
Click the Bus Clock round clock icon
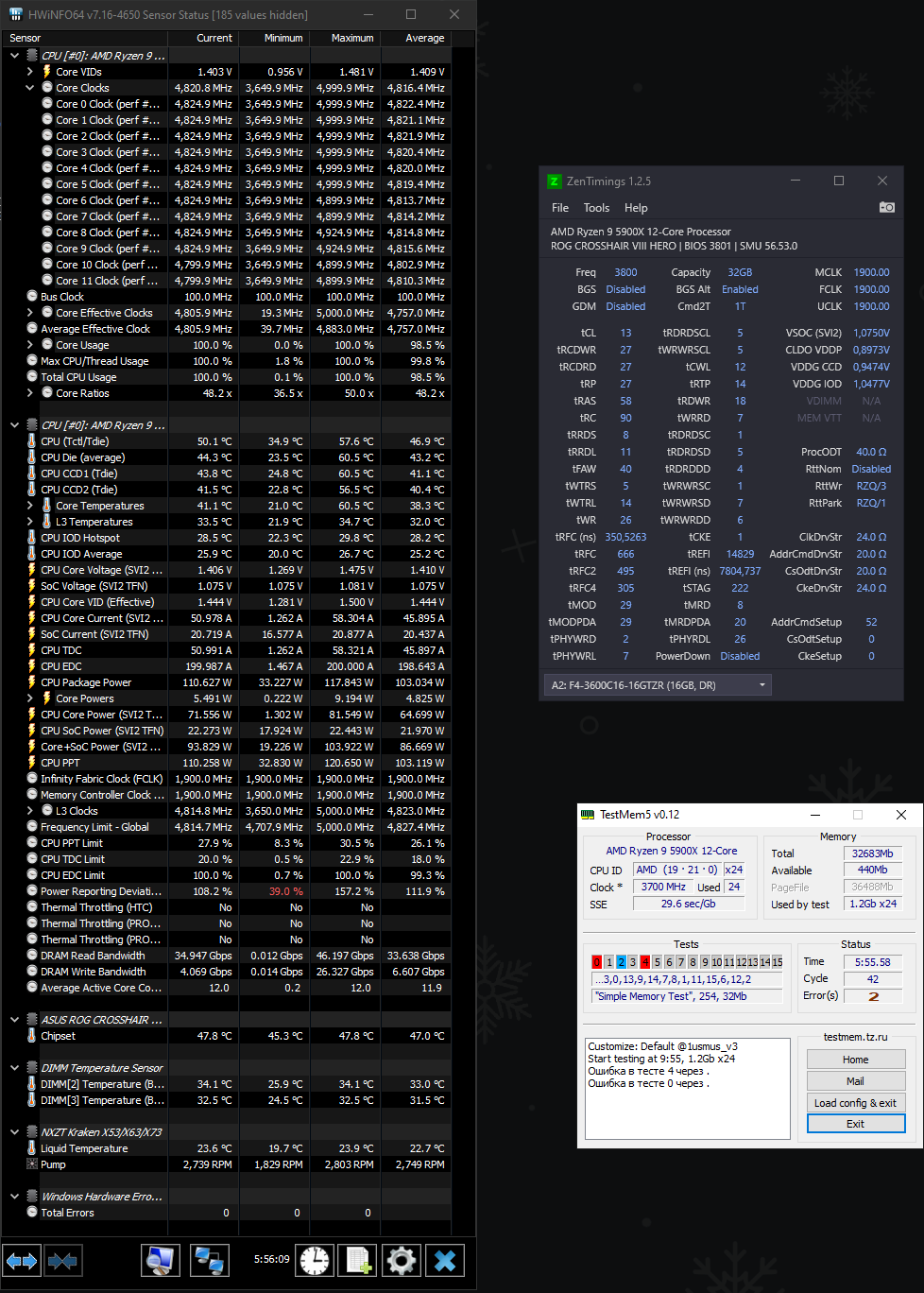click(x=32, y=297)
